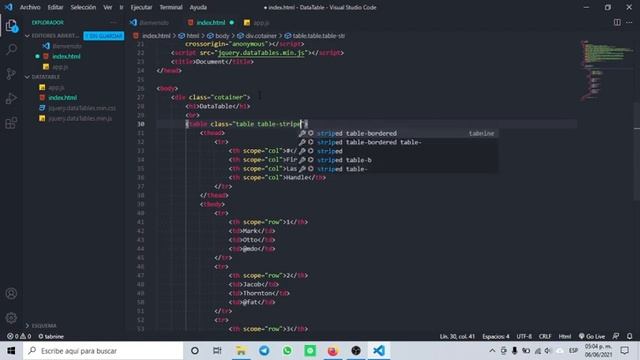
Task: Open WhatsApp from taskbar
Action: [287, 351]
